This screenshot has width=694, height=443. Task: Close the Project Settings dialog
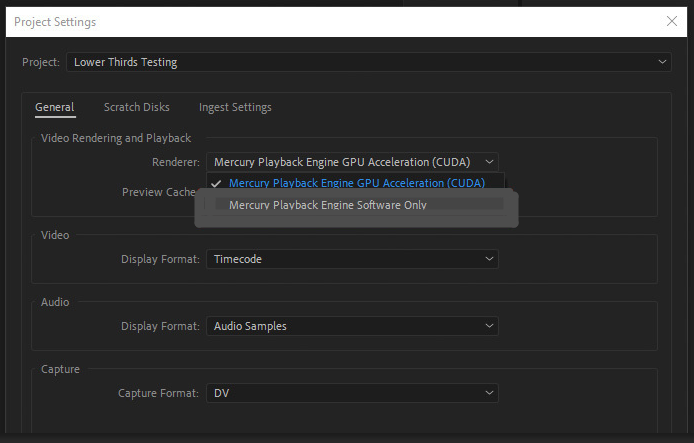pyautogui.click(x=671, y=21)
